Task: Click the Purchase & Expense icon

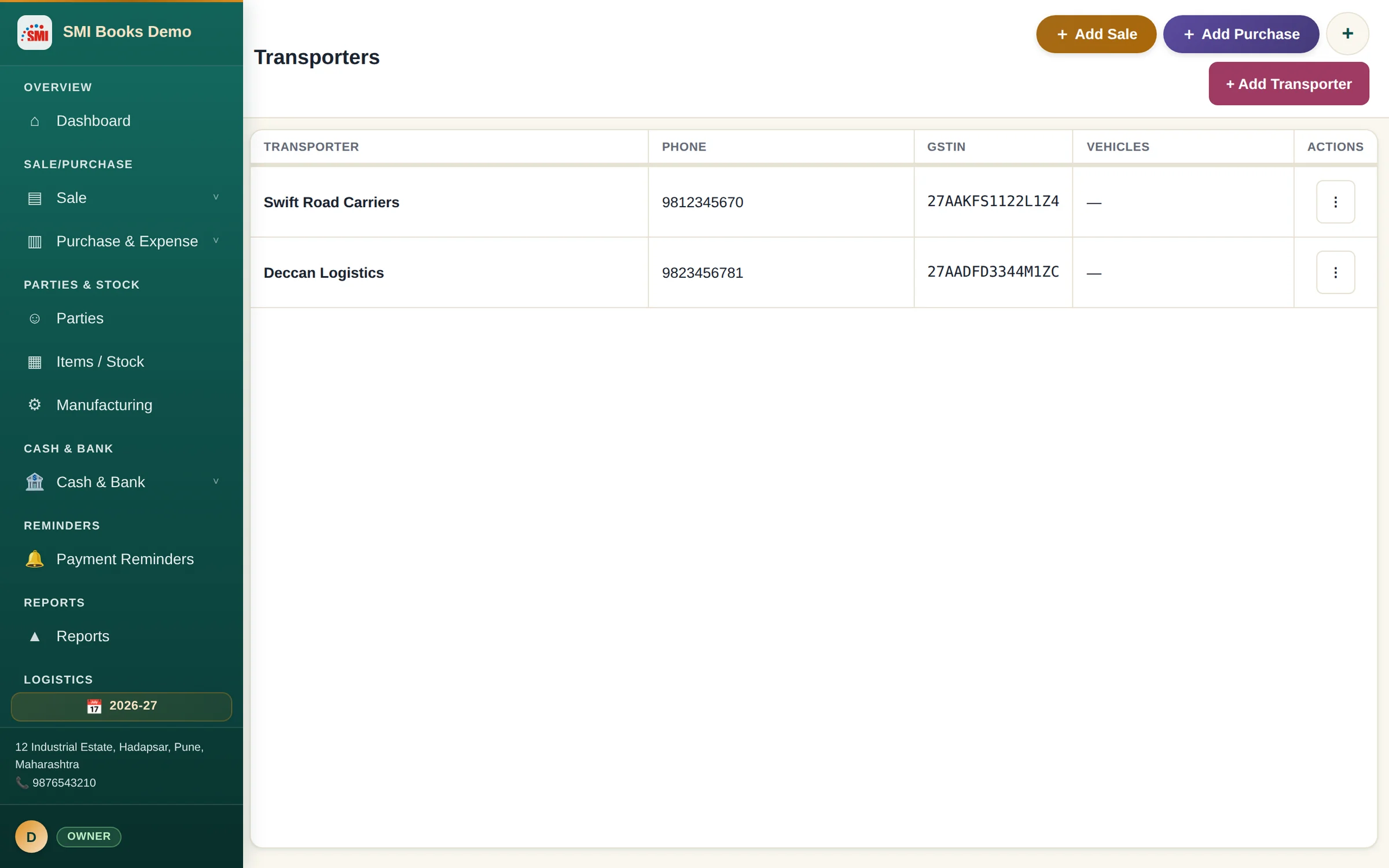Action: pos(35,241)
